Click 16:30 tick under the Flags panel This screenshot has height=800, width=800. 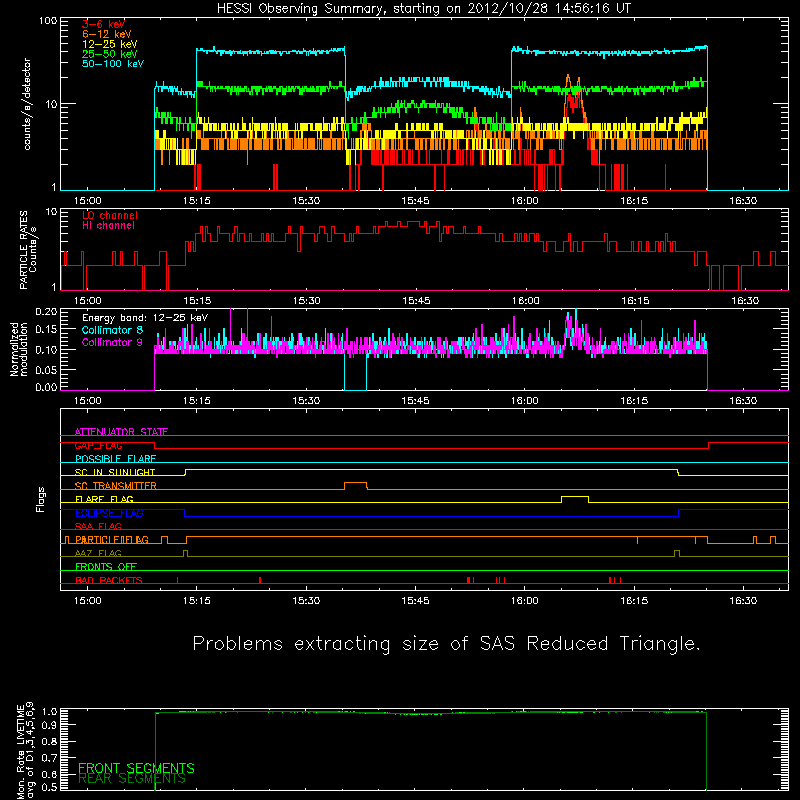[x=743, y=601]
